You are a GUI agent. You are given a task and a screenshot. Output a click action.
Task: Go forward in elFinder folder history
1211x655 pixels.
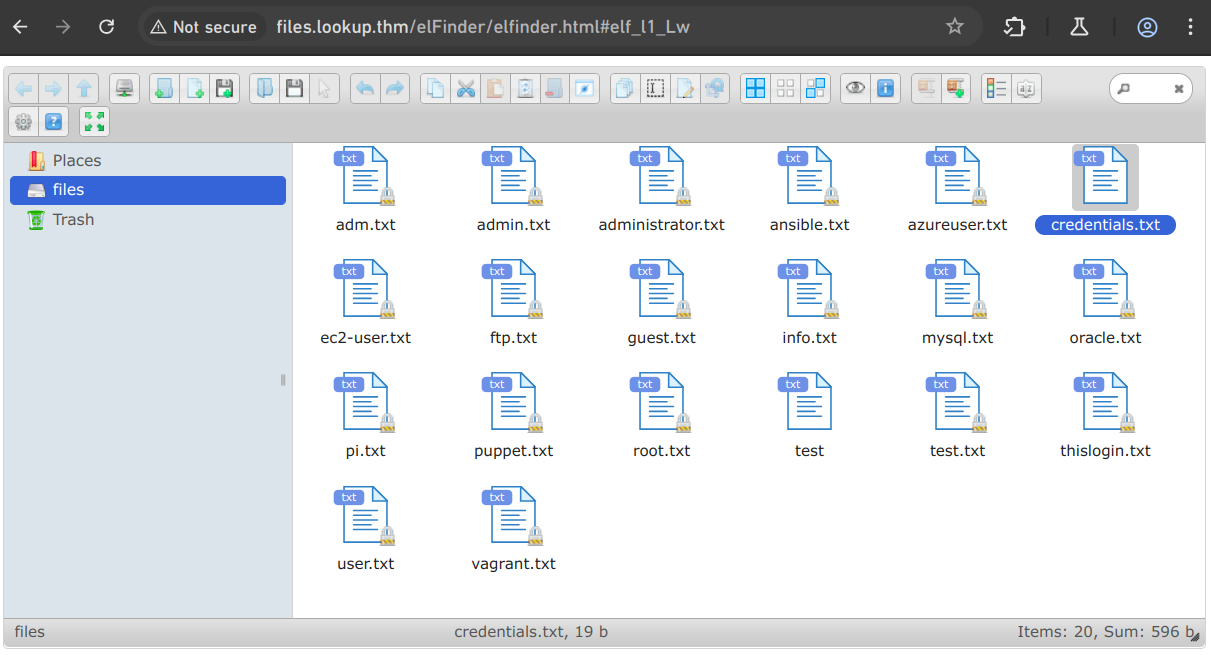[54, 89]
